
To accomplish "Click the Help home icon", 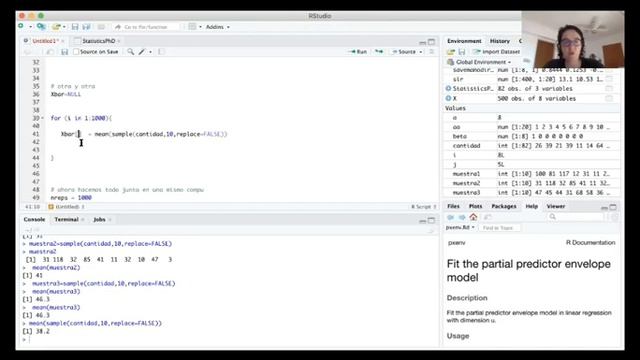I will (473, 217).
